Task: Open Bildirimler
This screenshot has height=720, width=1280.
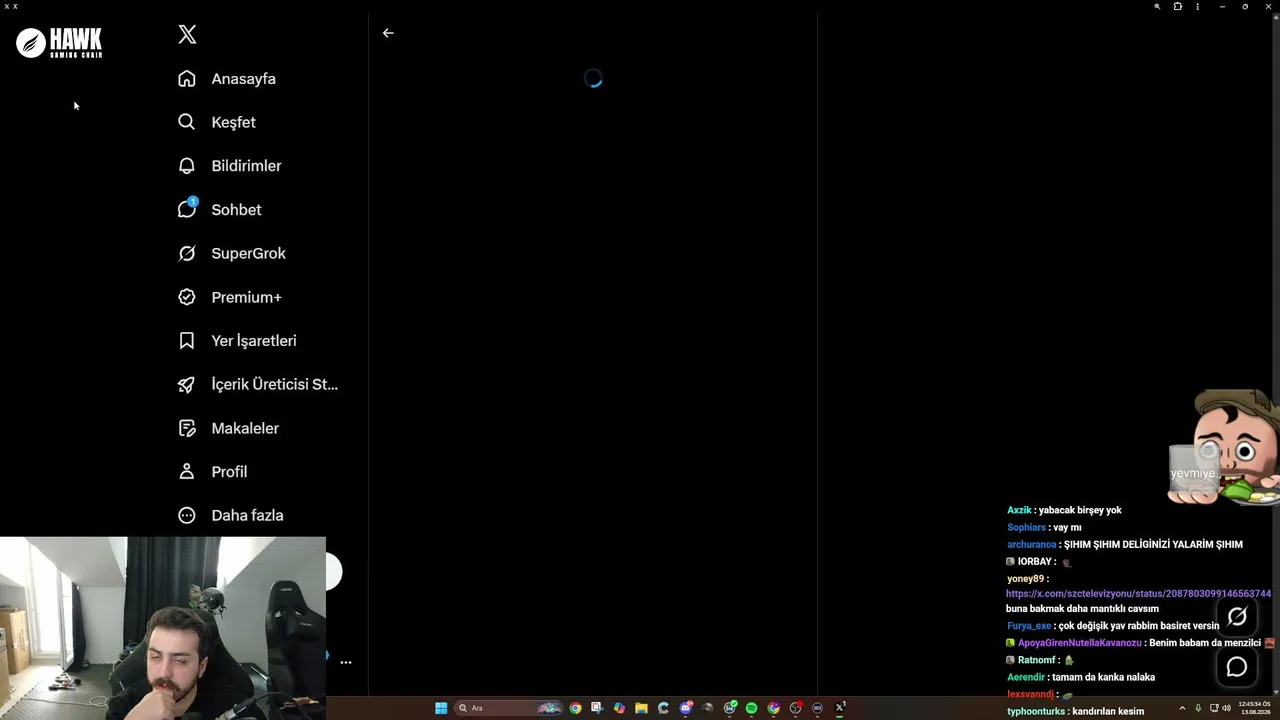Action: (246, 166)
